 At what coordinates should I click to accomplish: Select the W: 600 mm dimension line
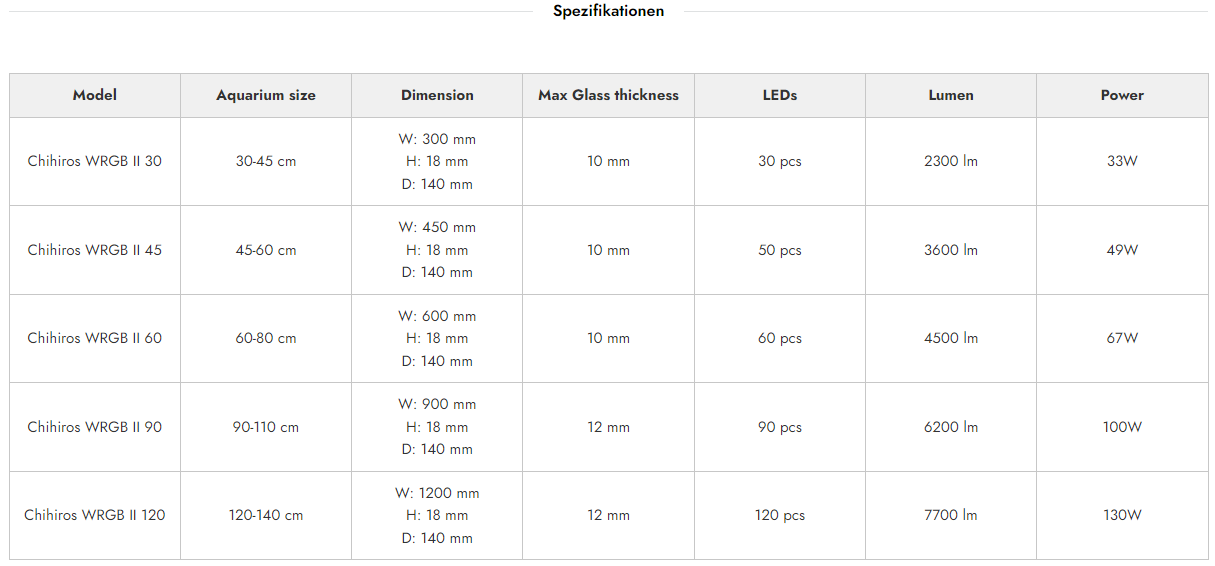[437, 316]
